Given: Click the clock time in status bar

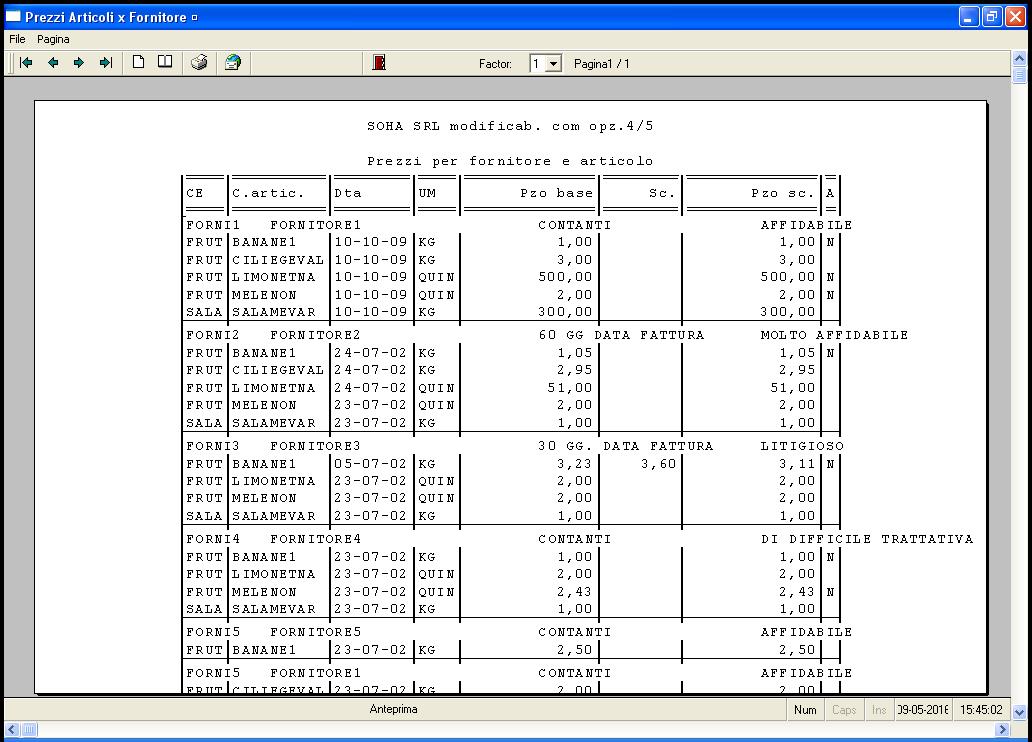Looking at the screenshot, I should [x=981, y=709].
